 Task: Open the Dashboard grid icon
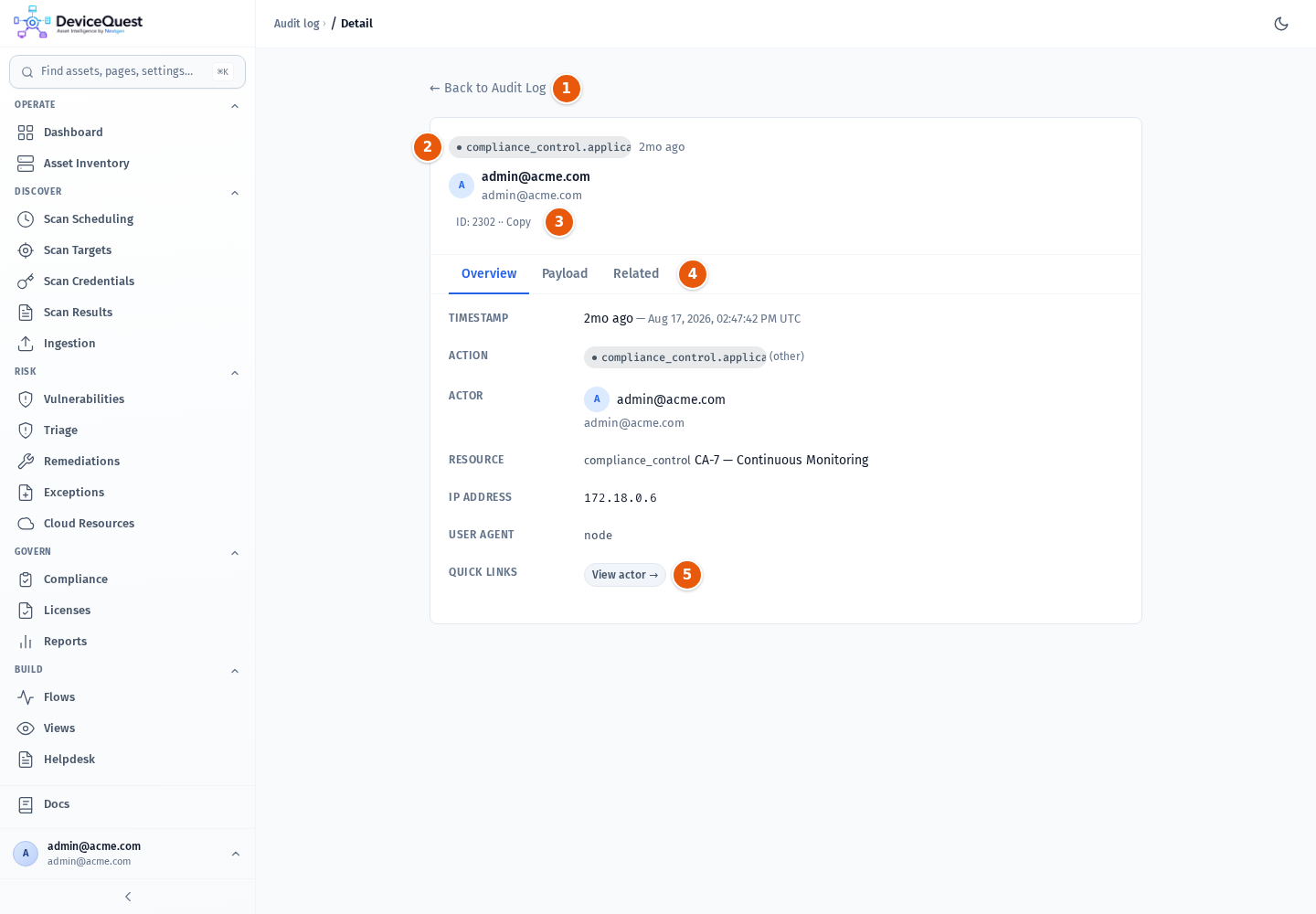click(26, 133)
